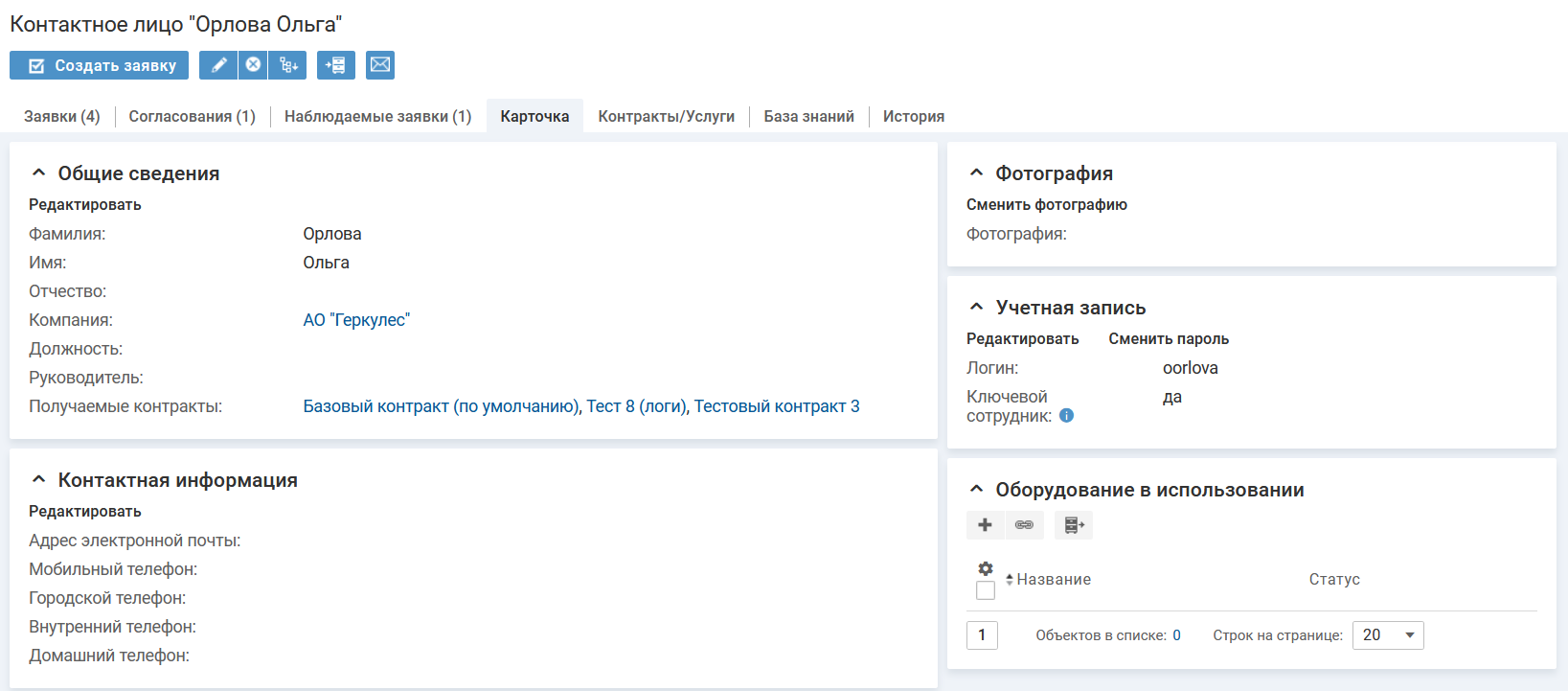Click the plus add equipment icon
The image size is (1568, 691).
(x=985, y=525)
